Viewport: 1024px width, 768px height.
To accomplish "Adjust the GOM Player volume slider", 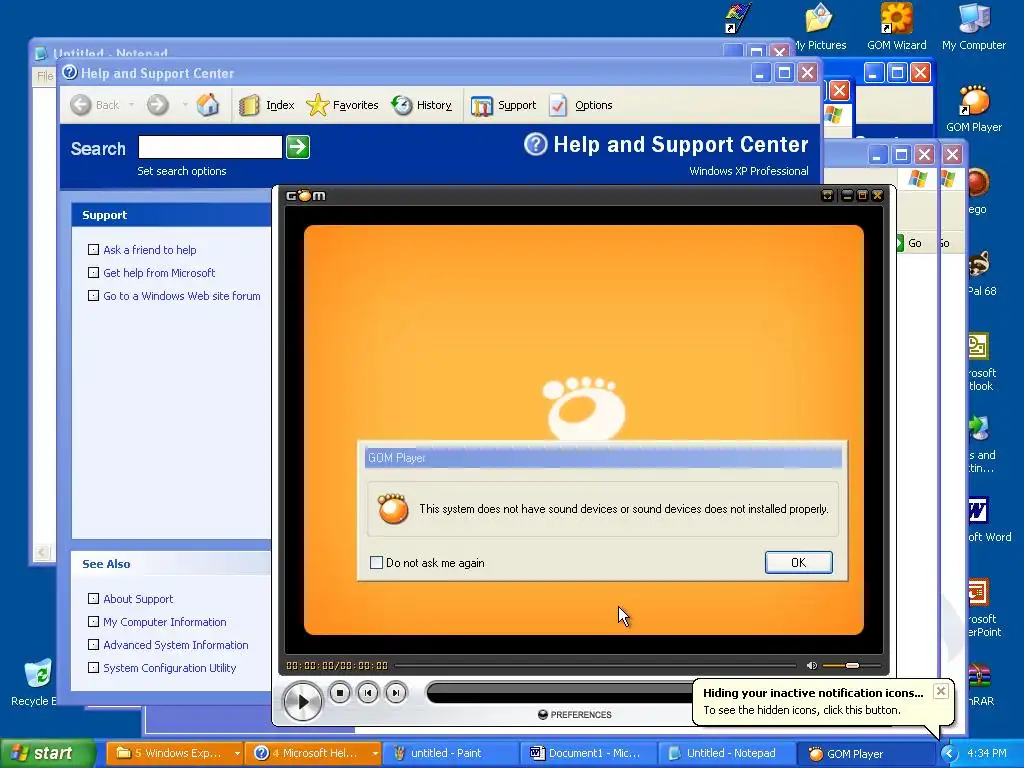I will [x=852, y=665].
